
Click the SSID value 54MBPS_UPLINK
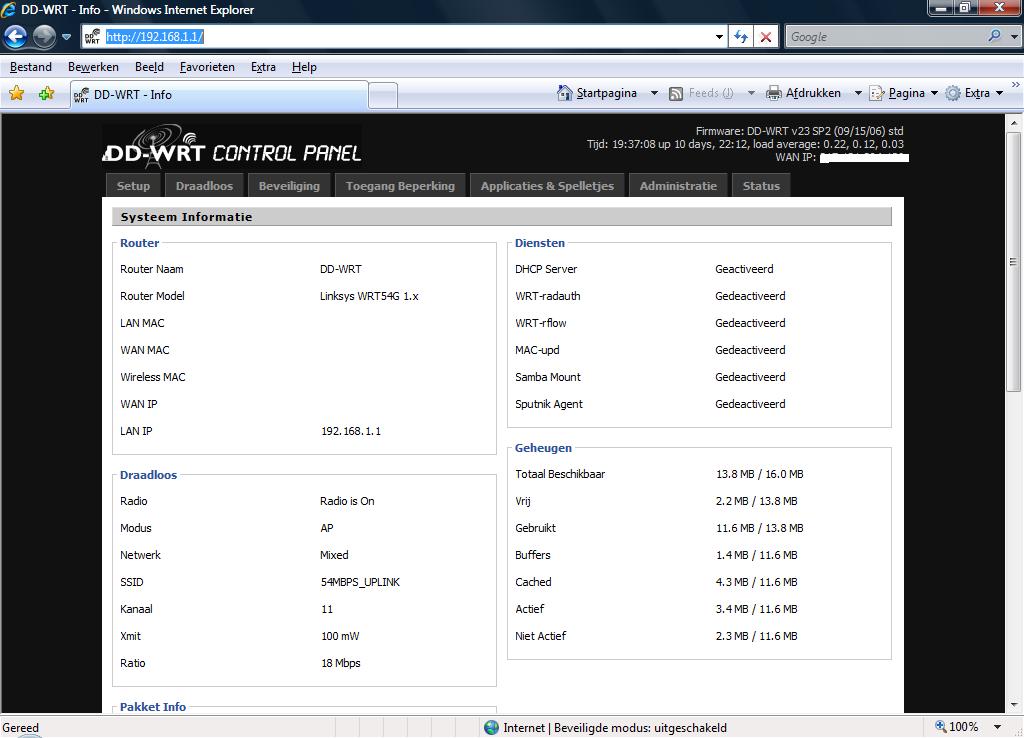[360, 582]
